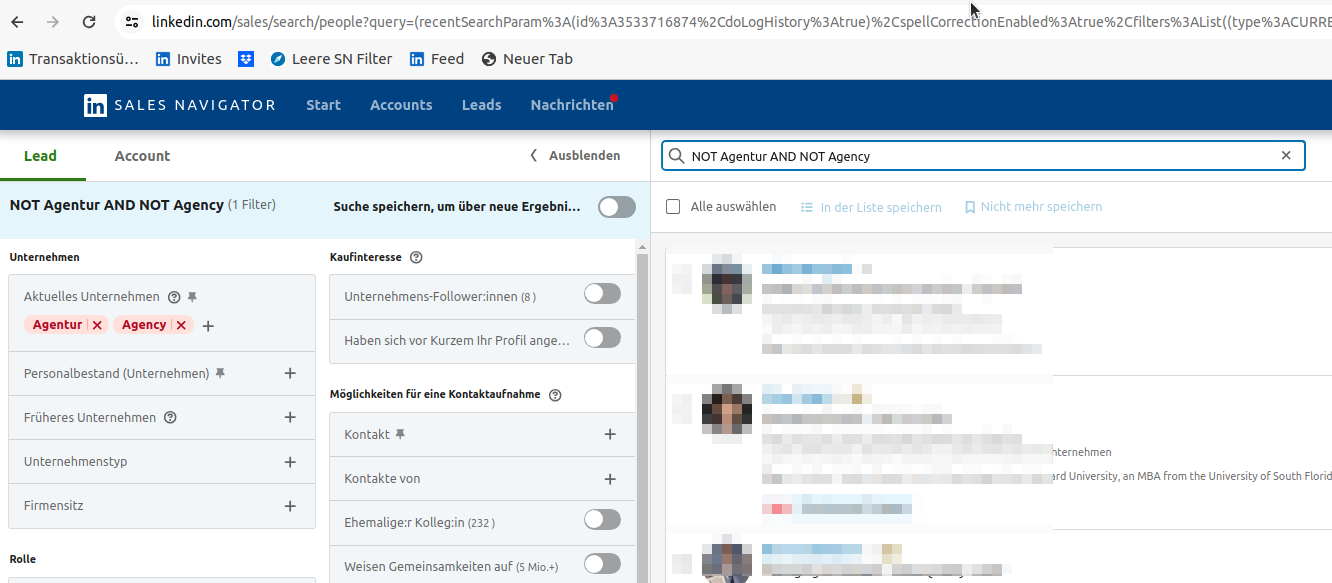Remove the Agentur company filter chip
The height and width of the screenshot is (583, 1332).
coord(97,325)
